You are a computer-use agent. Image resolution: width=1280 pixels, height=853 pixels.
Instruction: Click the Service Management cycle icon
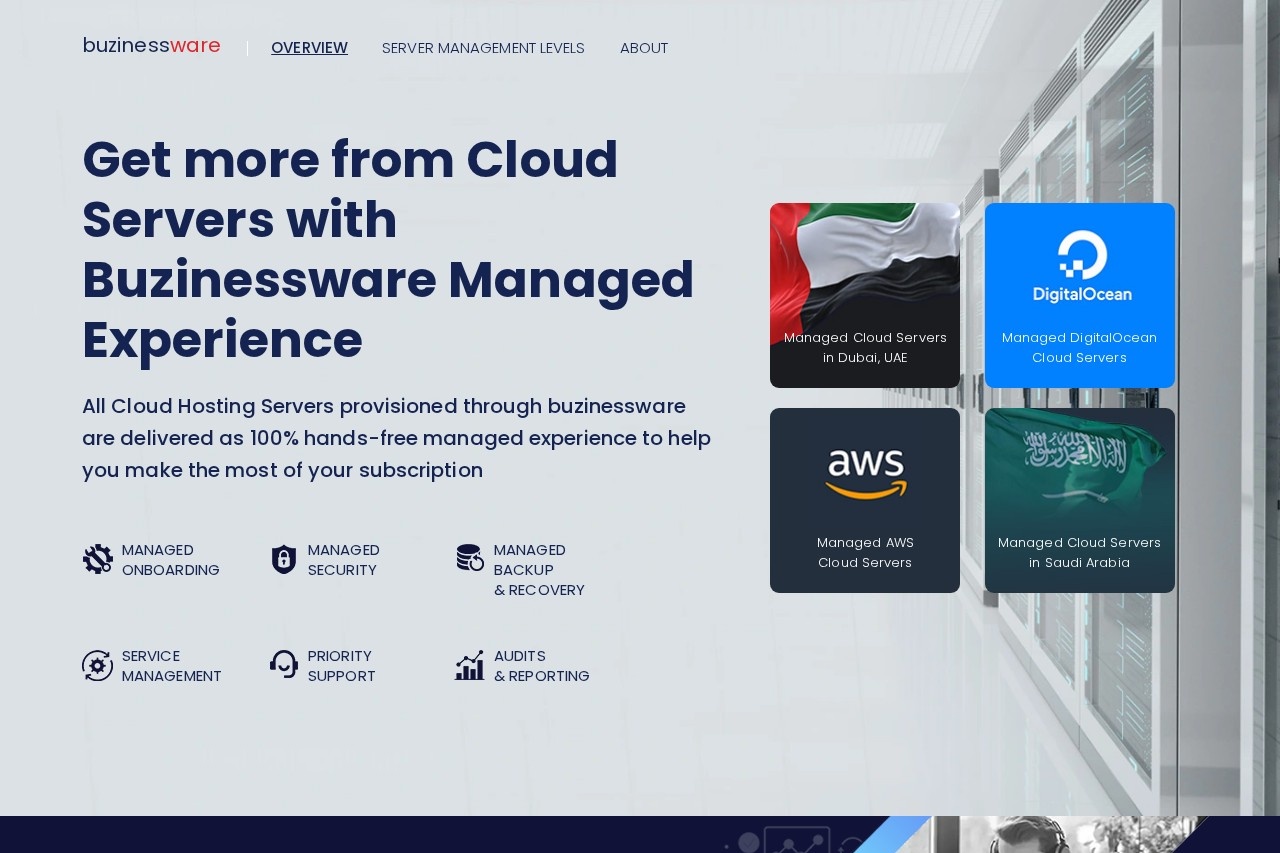[97, 665]
